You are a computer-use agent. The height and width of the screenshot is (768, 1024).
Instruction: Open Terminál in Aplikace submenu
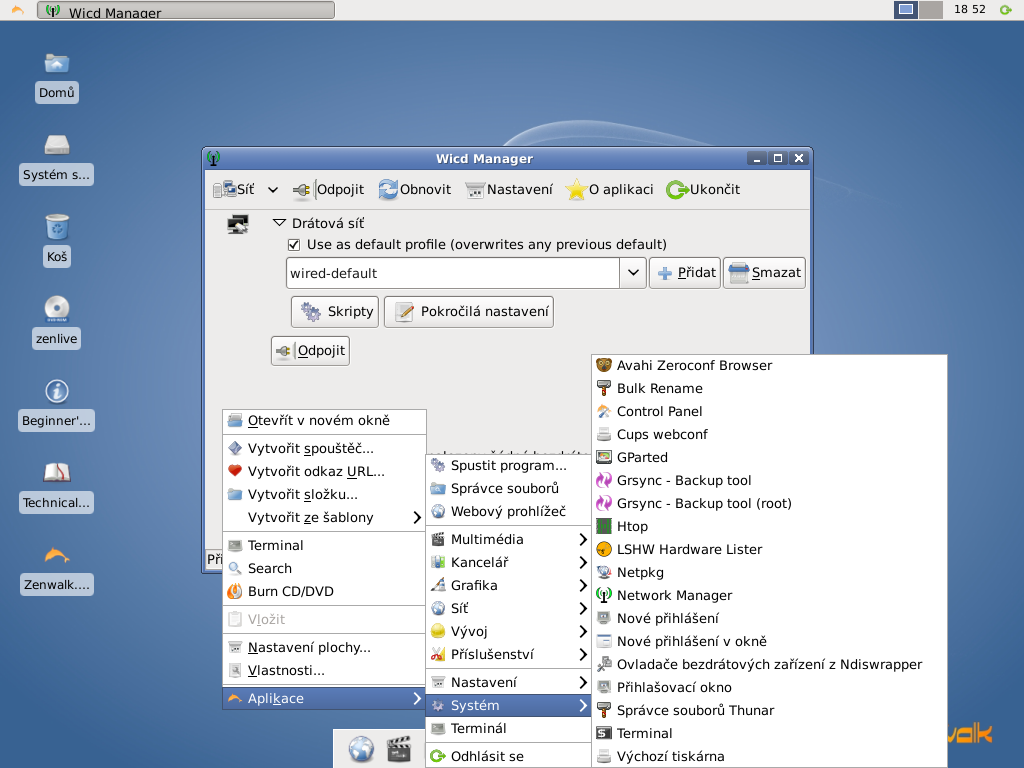click(x=509, y=728)
